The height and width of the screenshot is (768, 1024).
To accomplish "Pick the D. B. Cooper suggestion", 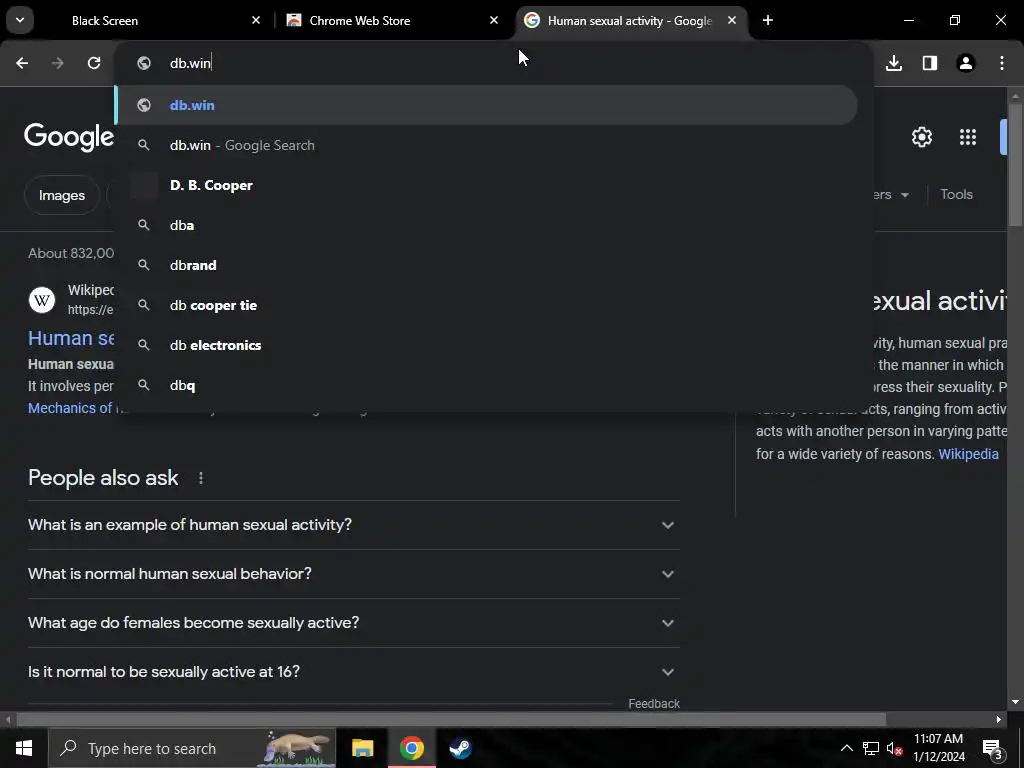I will click(x=487, y=185).
